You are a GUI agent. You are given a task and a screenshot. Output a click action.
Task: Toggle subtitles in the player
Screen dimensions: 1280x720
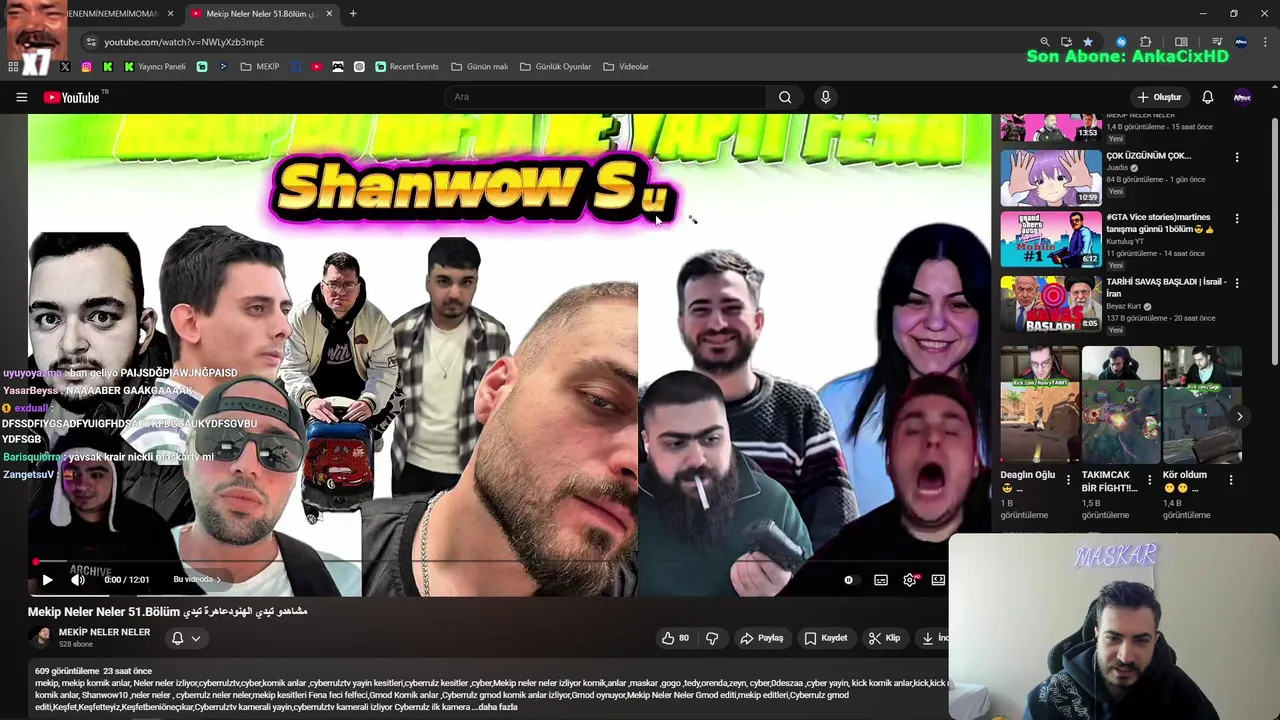click(880, 580)
